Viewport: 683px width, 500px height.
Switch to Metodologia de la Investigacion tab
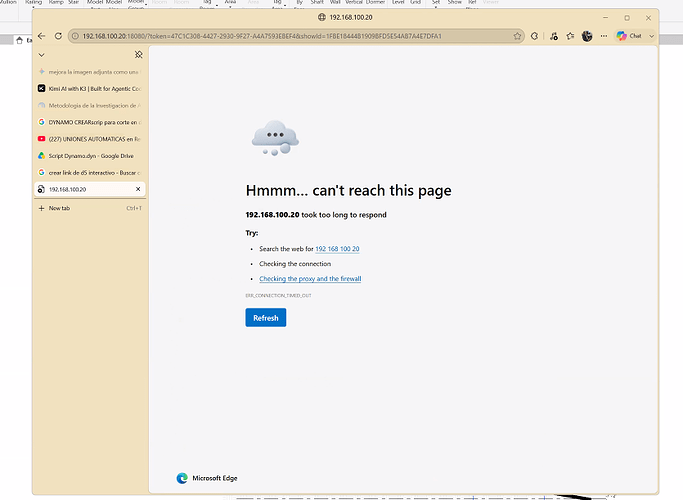click(x=89, y=105)
